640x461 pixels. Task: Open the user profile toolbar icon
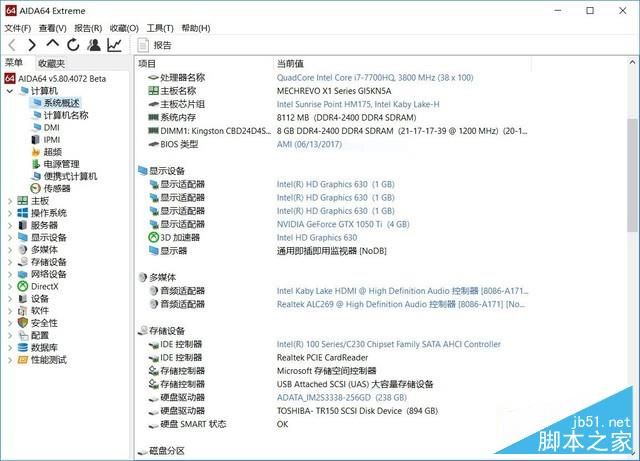94,45
